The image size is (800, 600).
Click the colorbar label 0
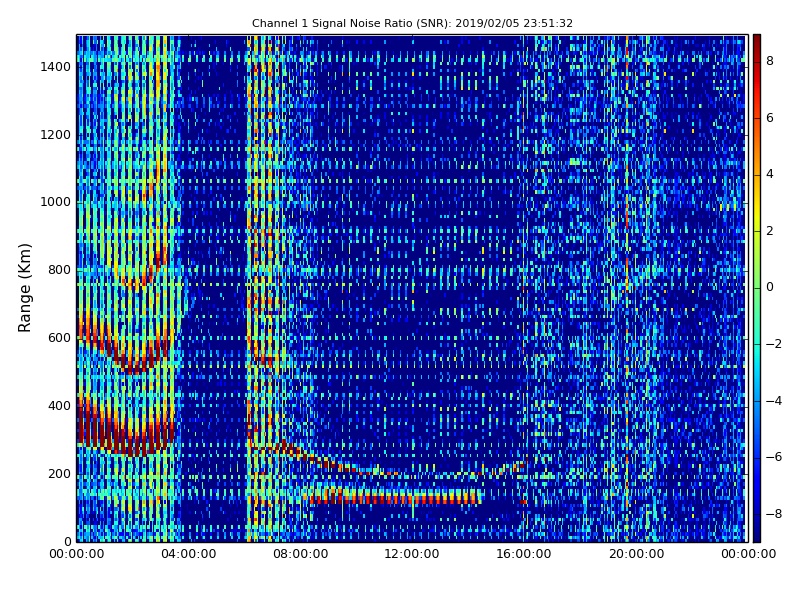pos(770,287)
